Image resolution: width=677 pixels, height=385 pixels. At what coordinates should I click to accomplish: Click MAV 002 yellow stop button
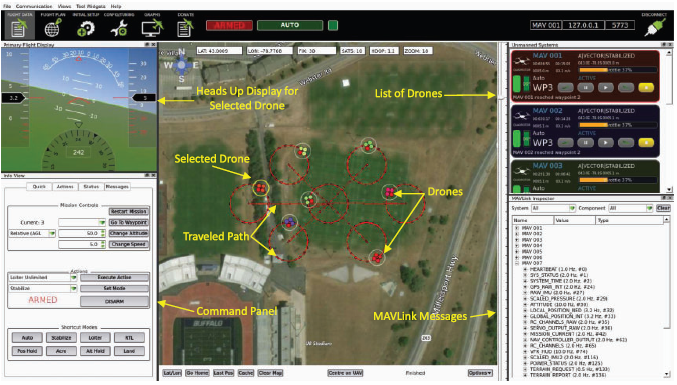point(646,142)
